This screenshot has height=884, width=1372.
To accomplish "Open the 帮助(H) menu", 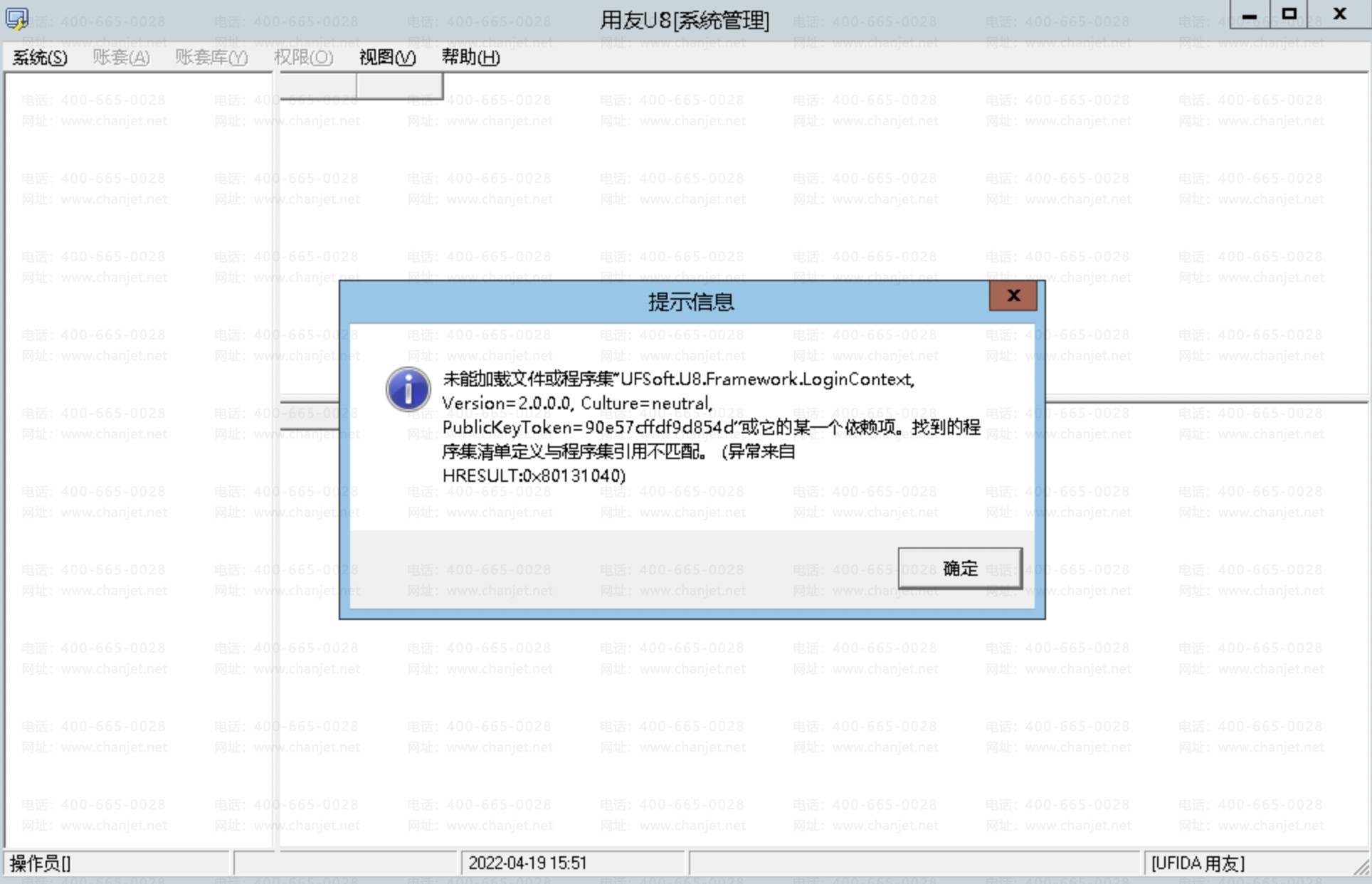I will tap(470, 57).
